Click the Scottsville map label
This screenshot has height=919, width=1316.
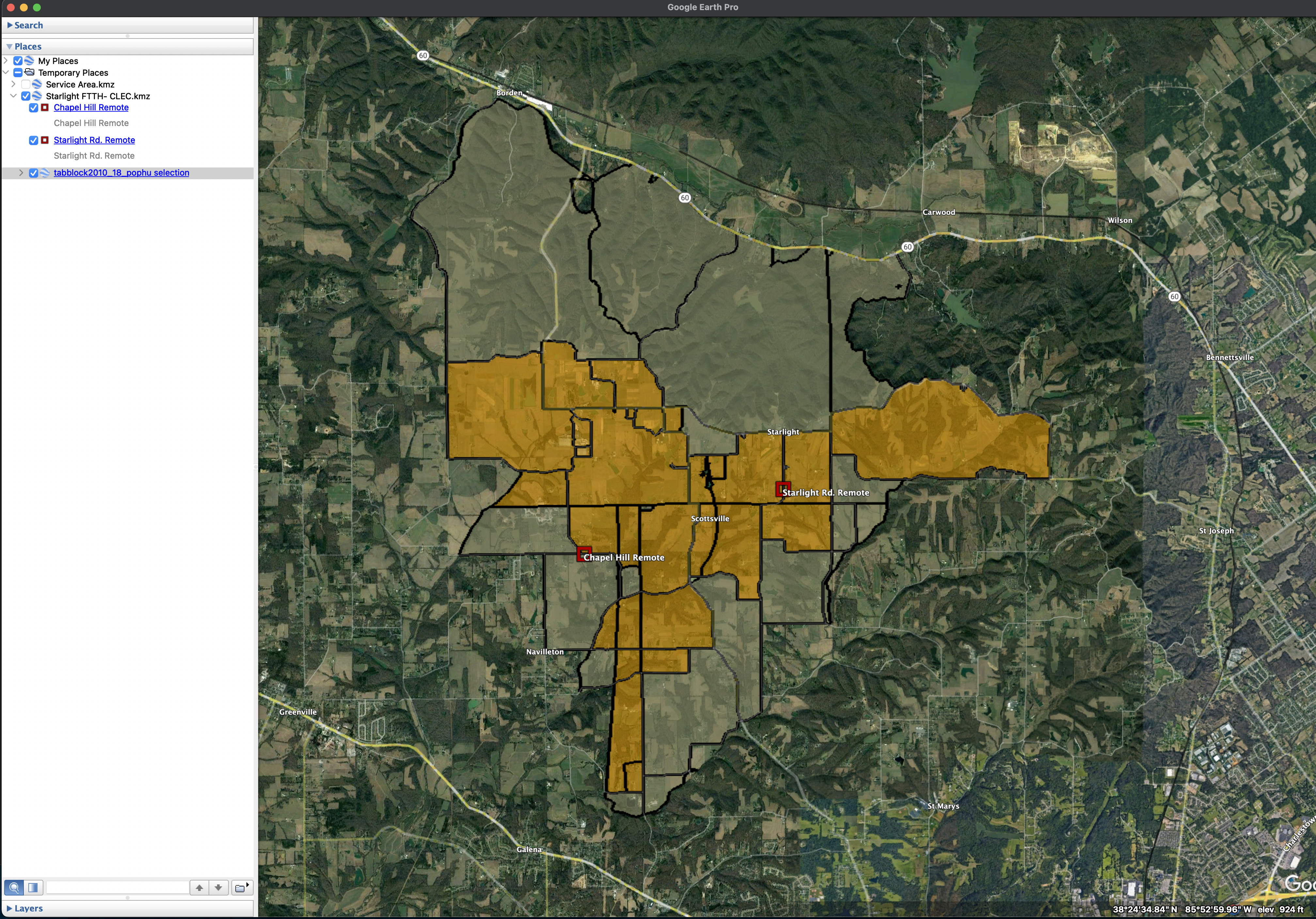click(x=710, y=519)
